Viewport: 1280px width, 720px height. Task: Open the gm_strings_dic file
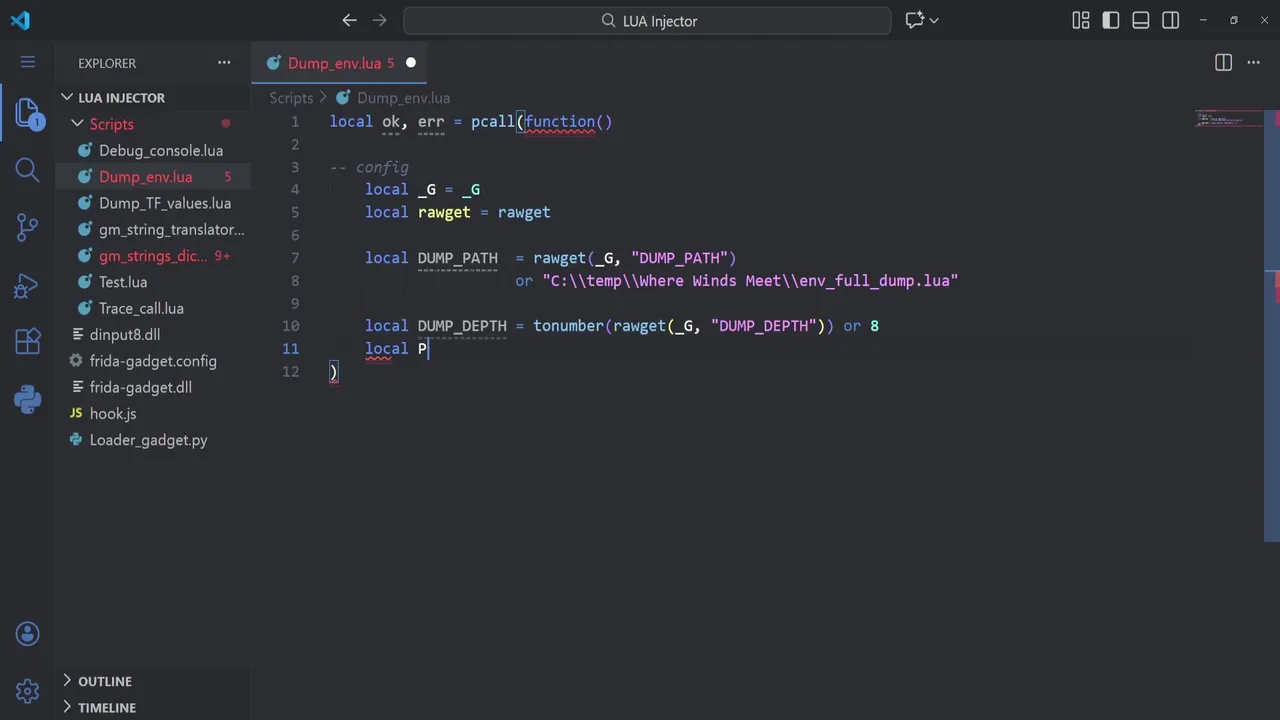coord(153,256)
